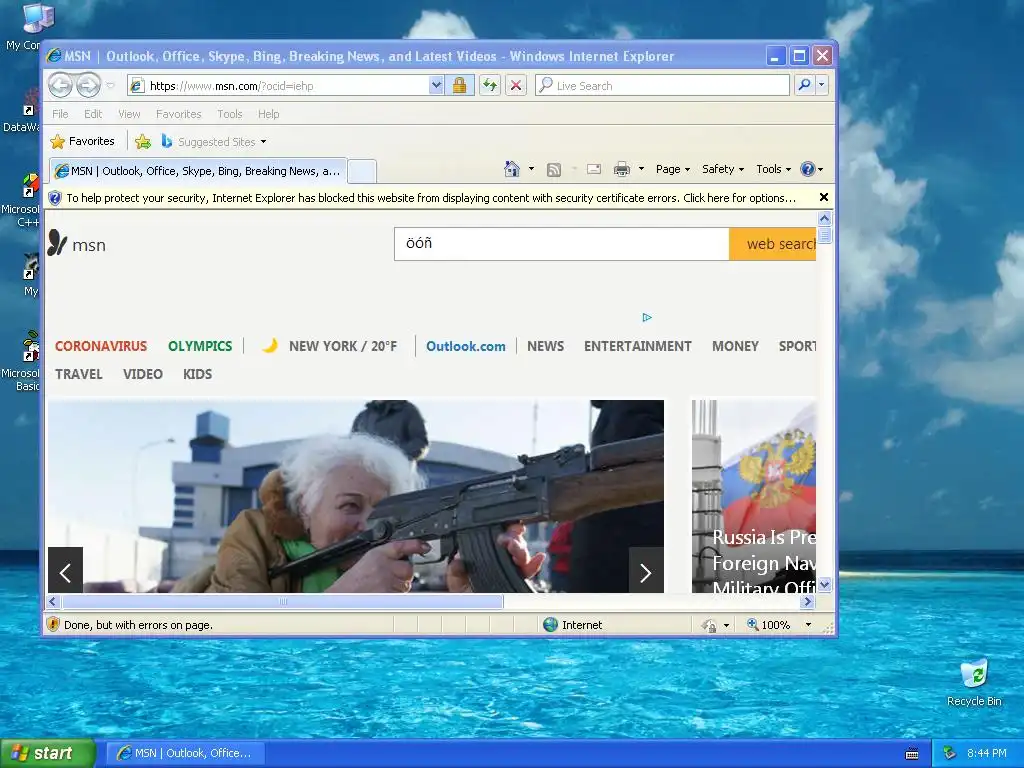
Task: Open the Outlook.com link
Action: (x=466, y=346)
